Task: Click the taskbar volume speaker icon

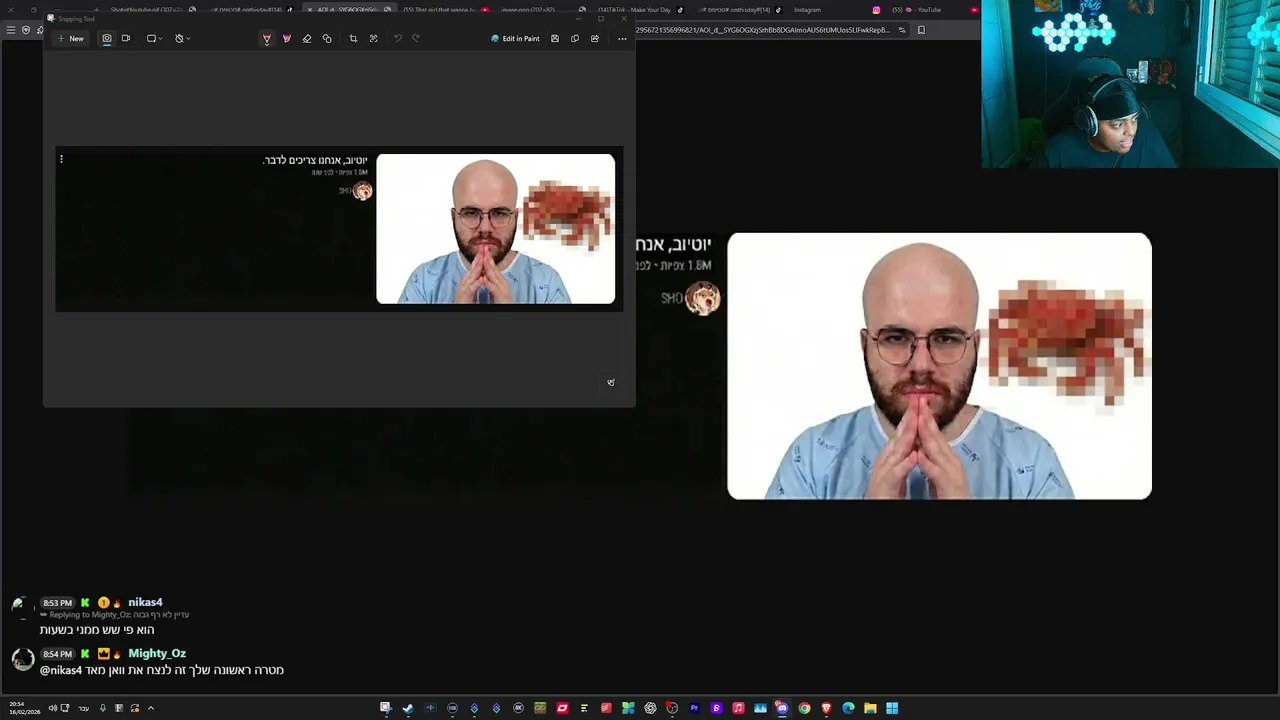Action: 53,708
